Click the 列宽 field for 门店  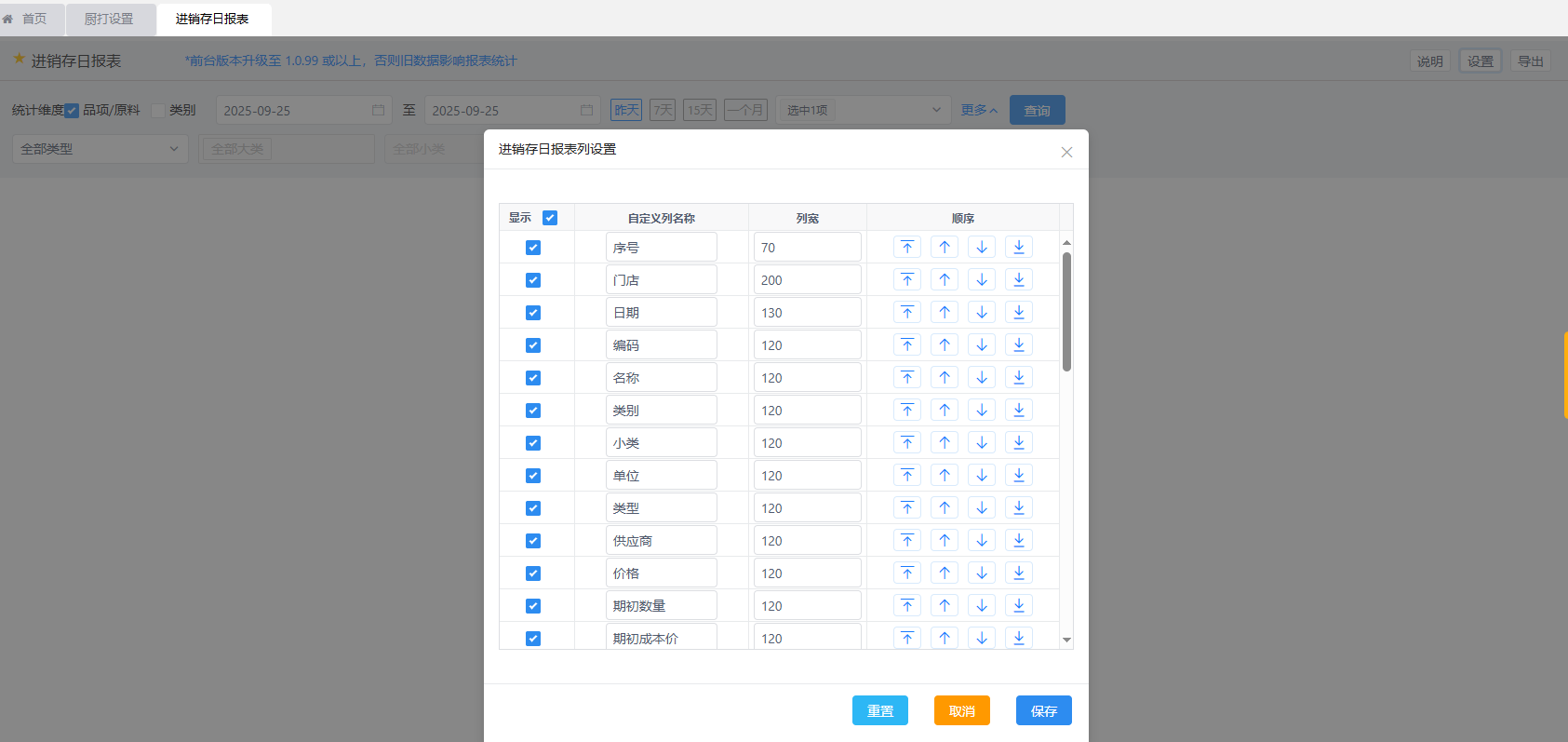coord(806,280)
